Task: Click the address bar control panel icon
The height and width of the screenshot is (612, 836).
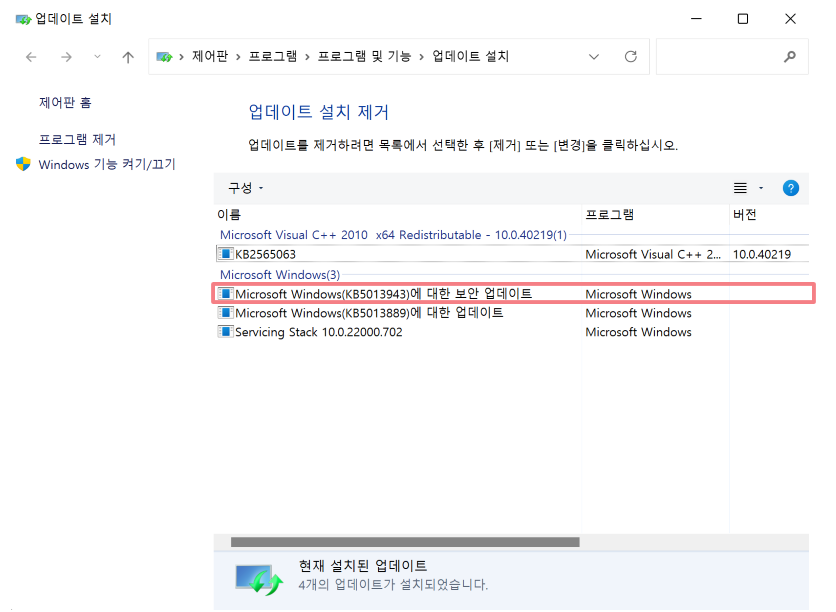Action: pos(164,57)
